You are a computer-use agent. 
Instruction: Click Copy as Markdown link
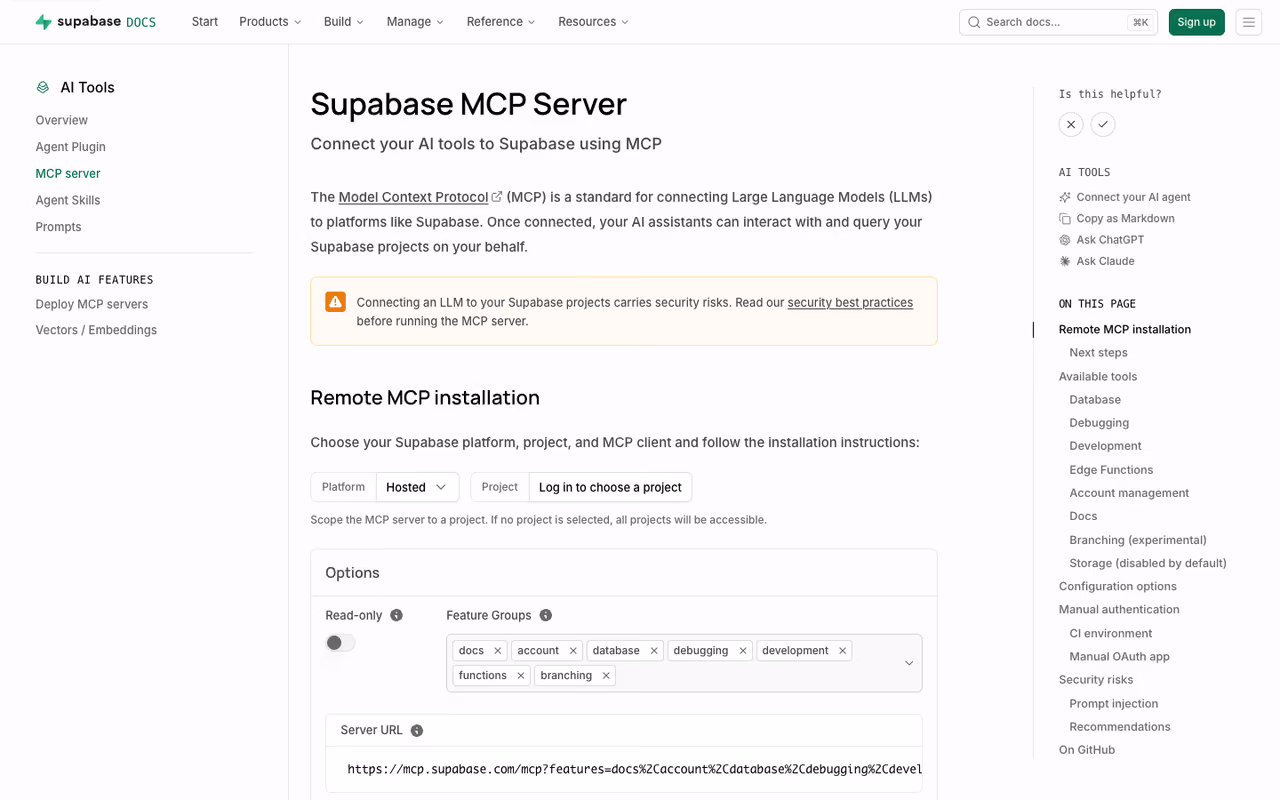click(x=1126, y=219)
